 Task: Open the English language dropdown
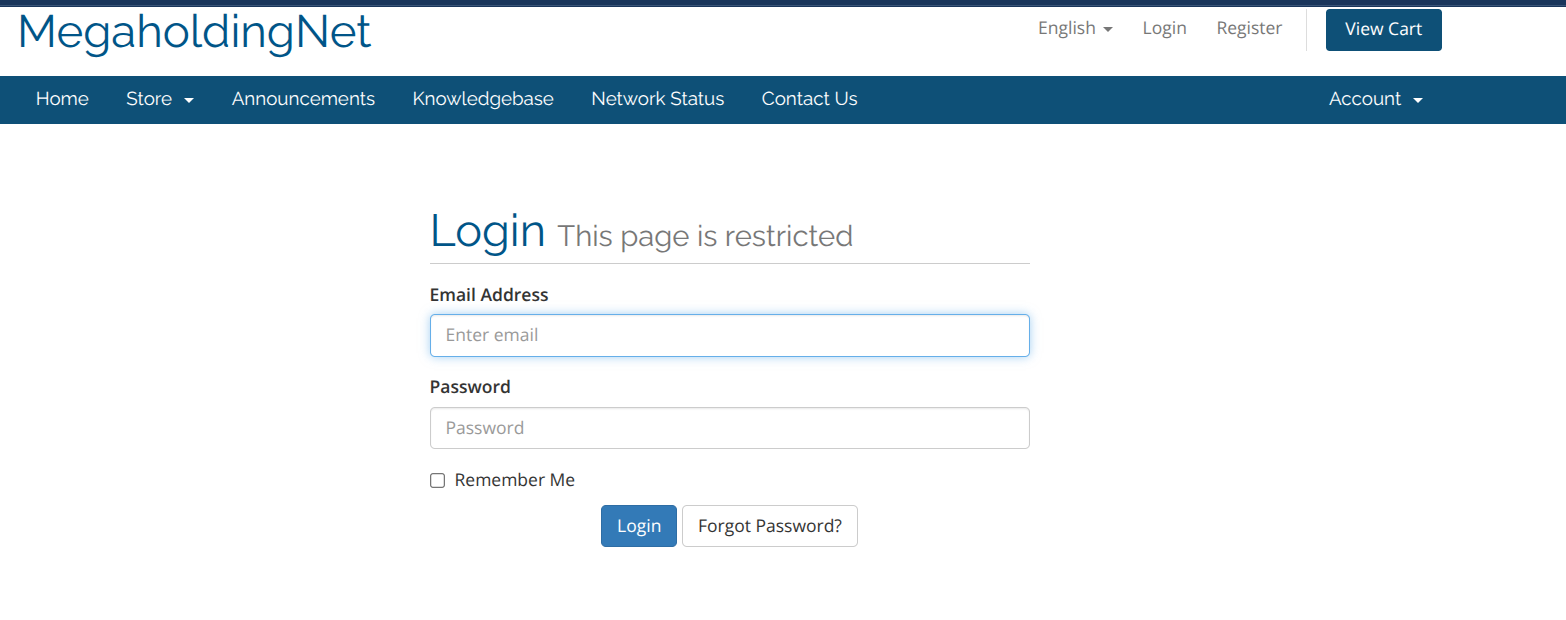tap(1074, 28)
